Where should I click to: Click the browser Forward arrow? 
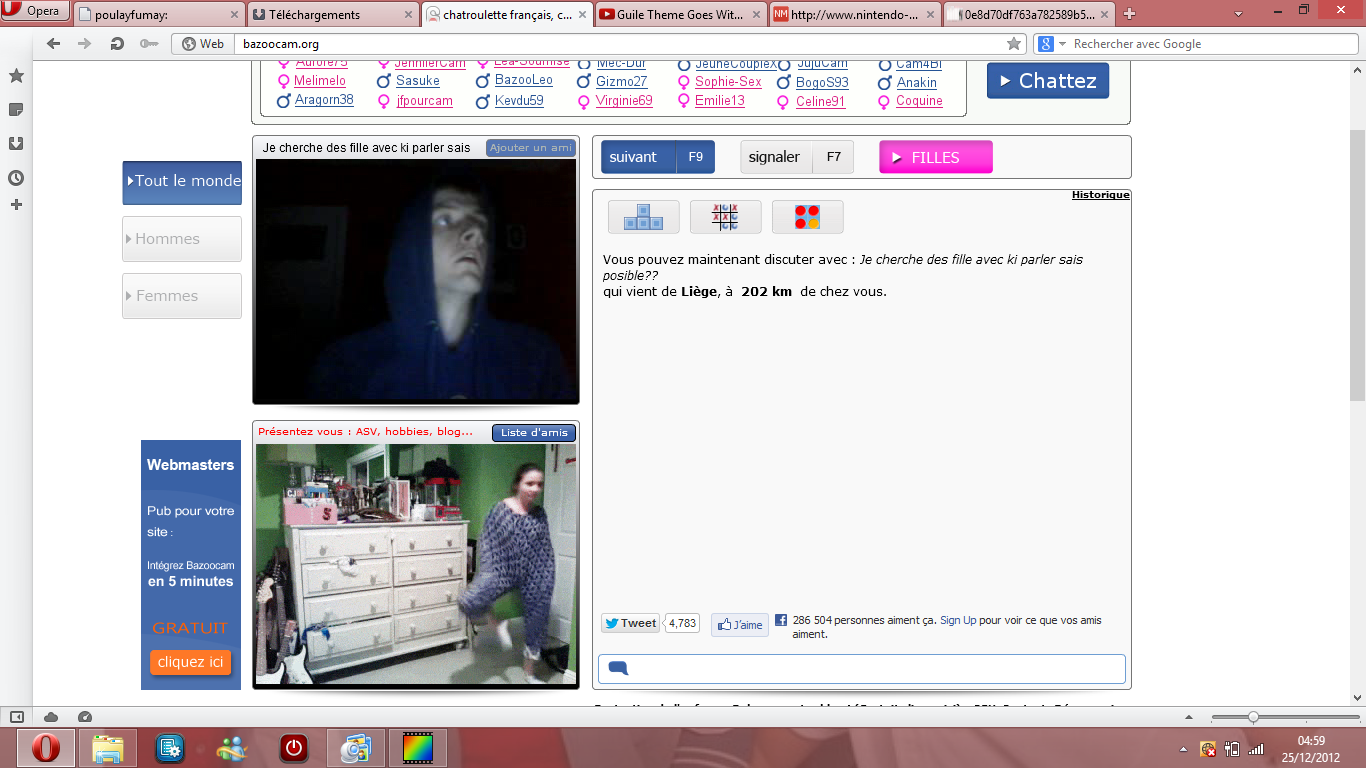tap(85, 44)
